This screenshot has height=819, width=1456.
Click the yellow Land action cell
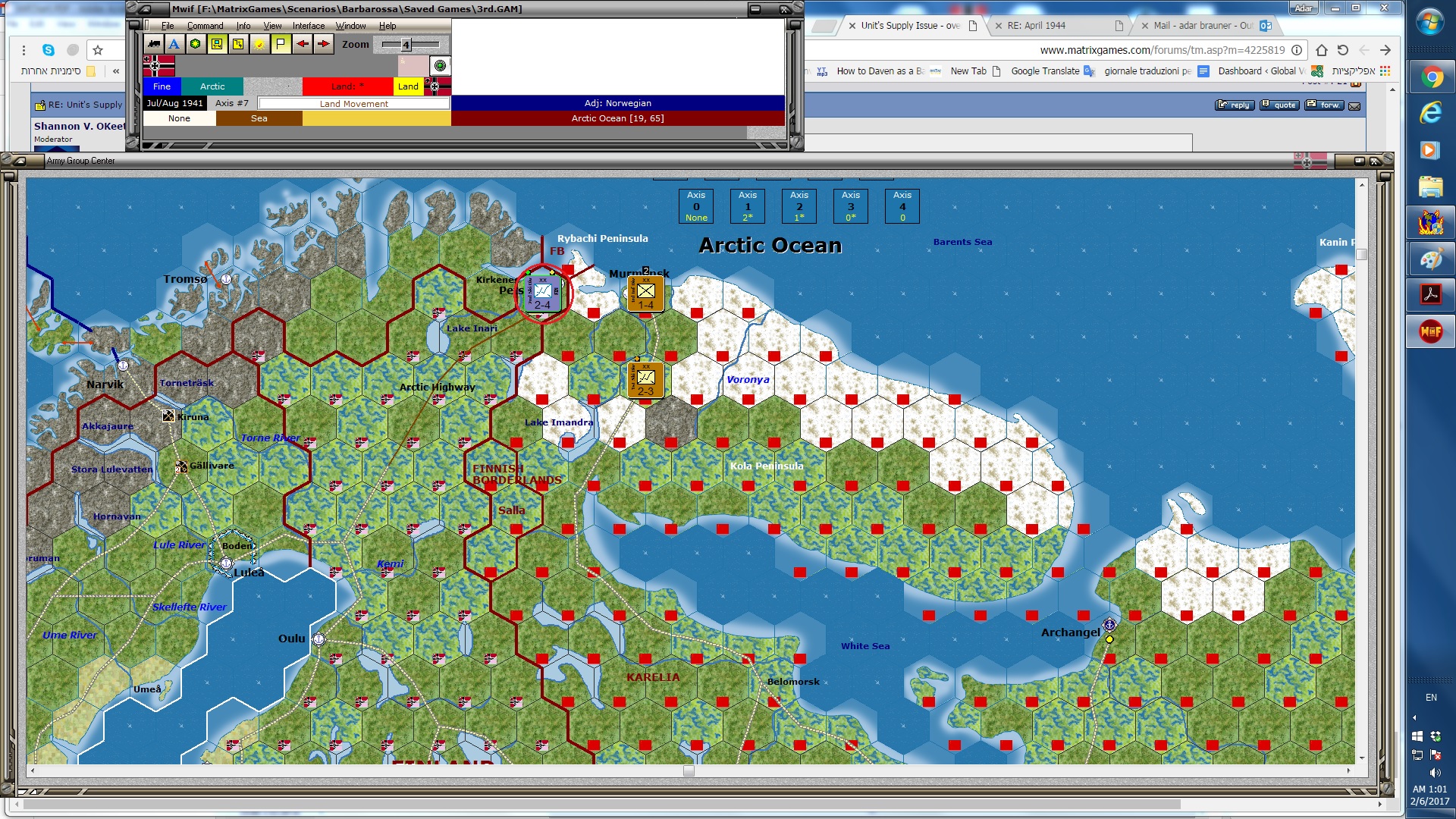(x=409, y=86)
